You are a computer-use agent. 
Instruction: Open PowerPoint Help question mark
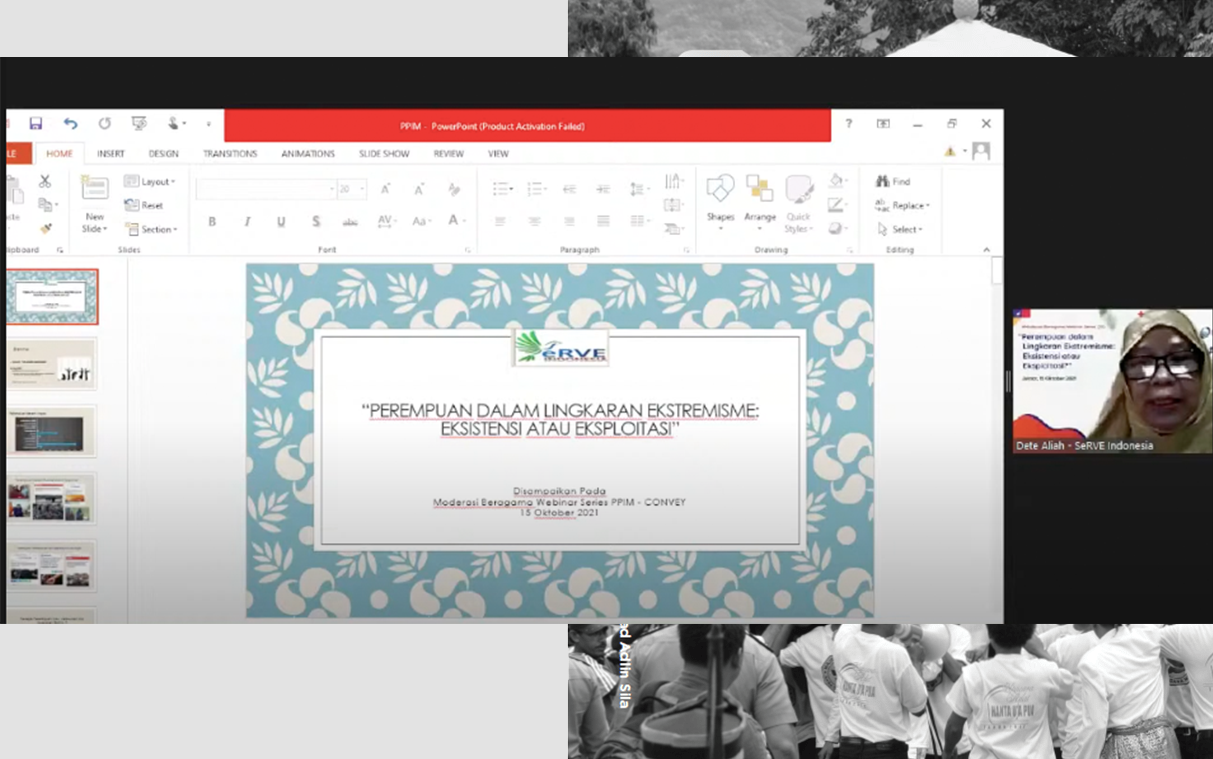pos(849,124)
